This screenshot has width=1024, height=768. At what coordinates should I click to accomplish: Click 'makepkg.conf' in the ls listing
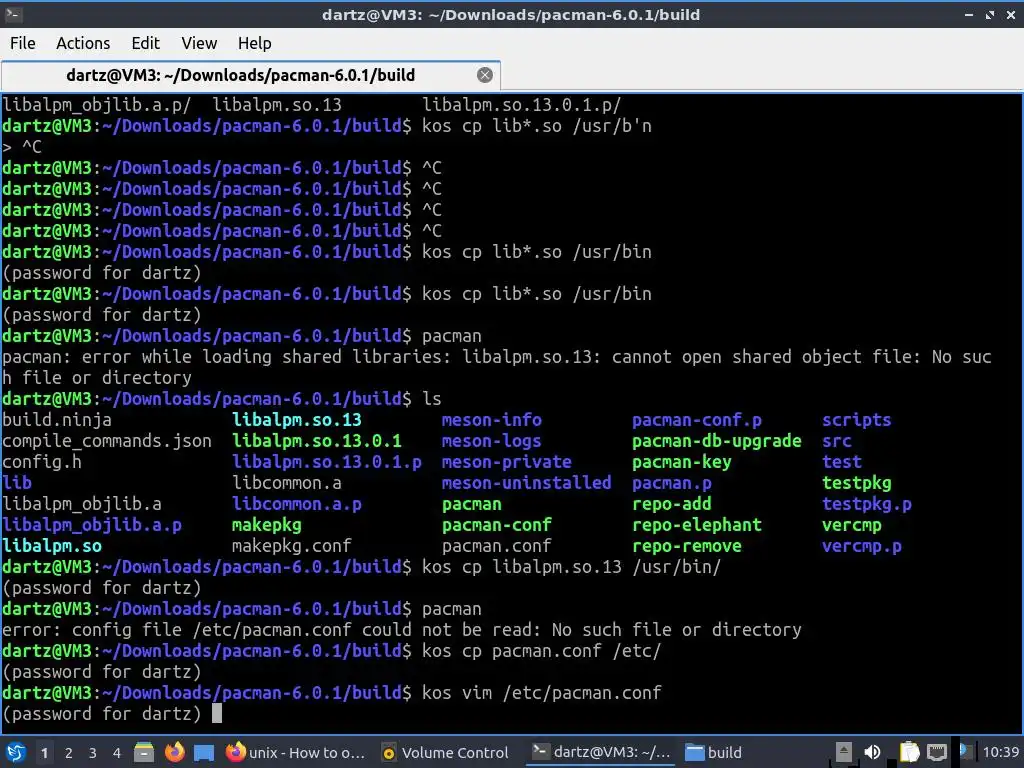(x=292, y=546)
